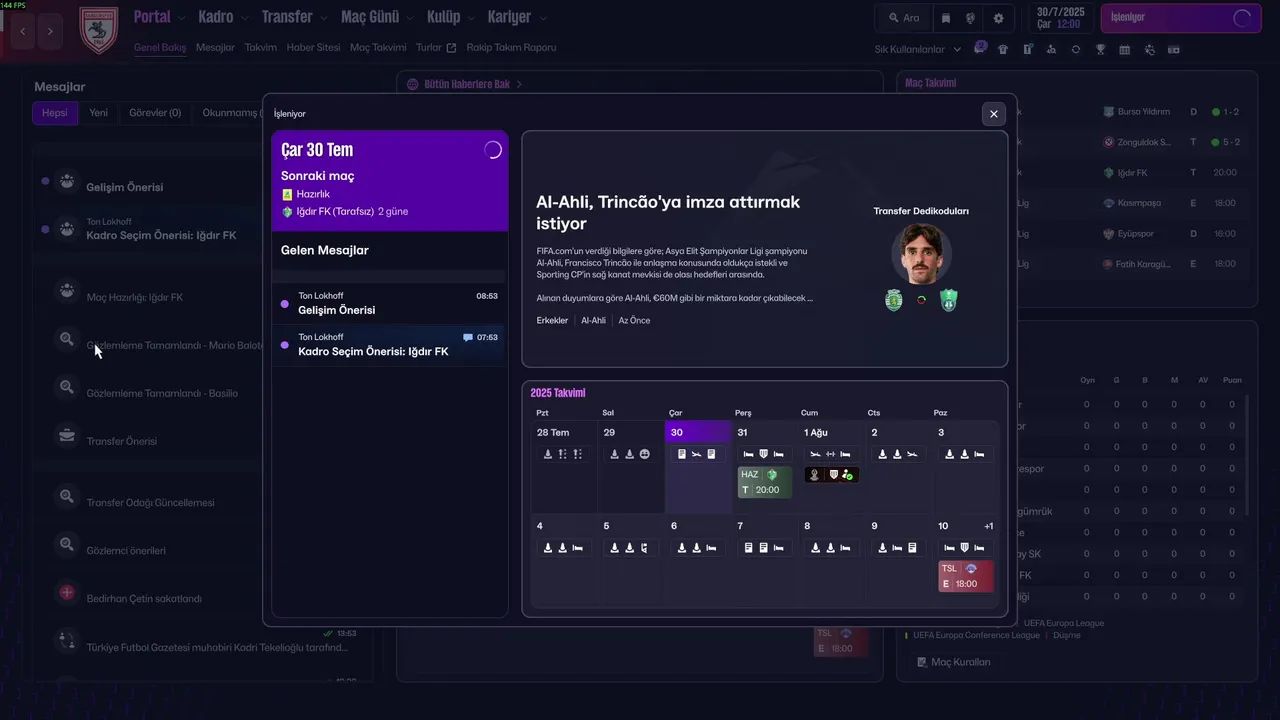1280x720 pixels.
Task: Click 'Transfer Odağı Güncellemesi' message
Action: 150,503
